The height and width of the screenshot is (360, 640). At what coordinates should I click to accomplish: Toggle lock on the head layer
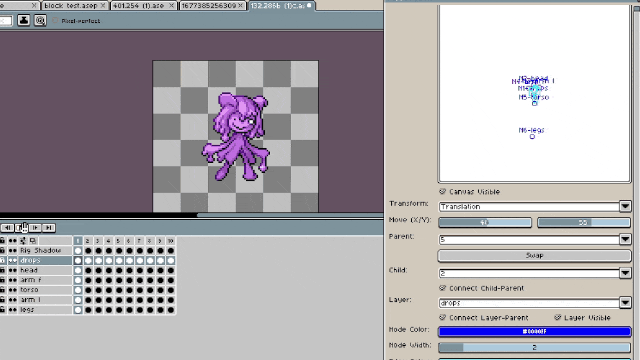(x=2, y=270)
